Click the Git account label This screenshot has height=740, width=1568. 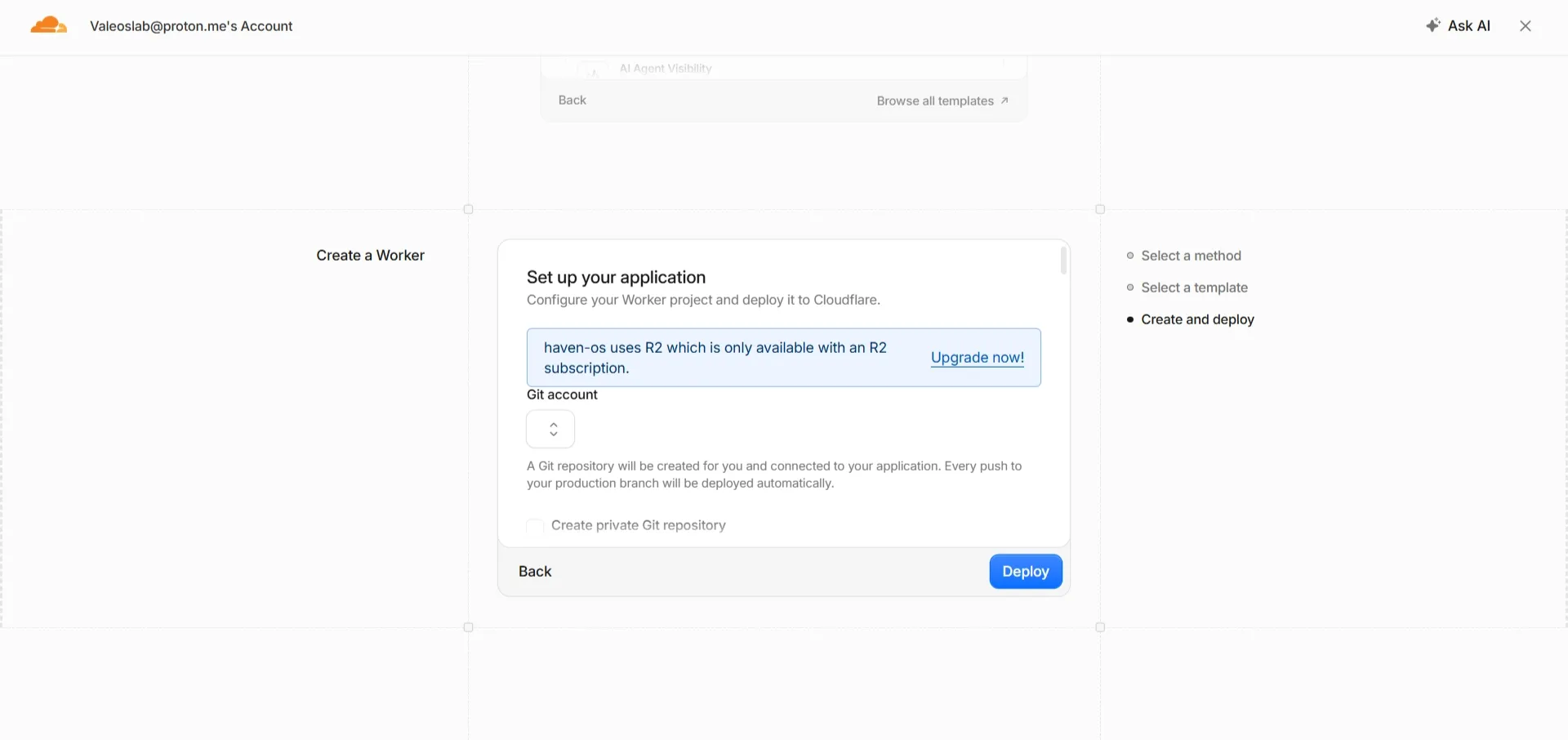[562, 395]
